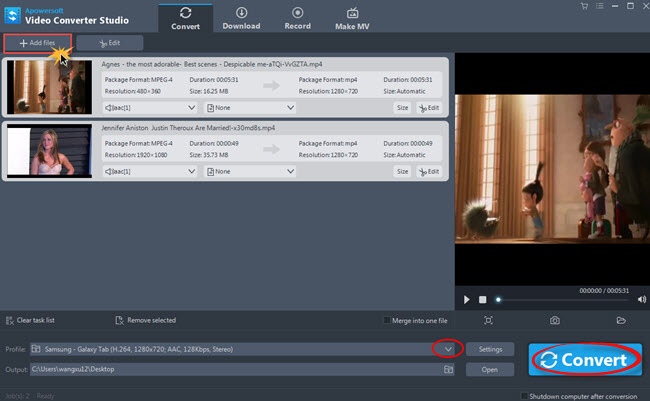Click the Jennifer Aniston file name text
Screen dimensions: 650x401
point(188,128)
